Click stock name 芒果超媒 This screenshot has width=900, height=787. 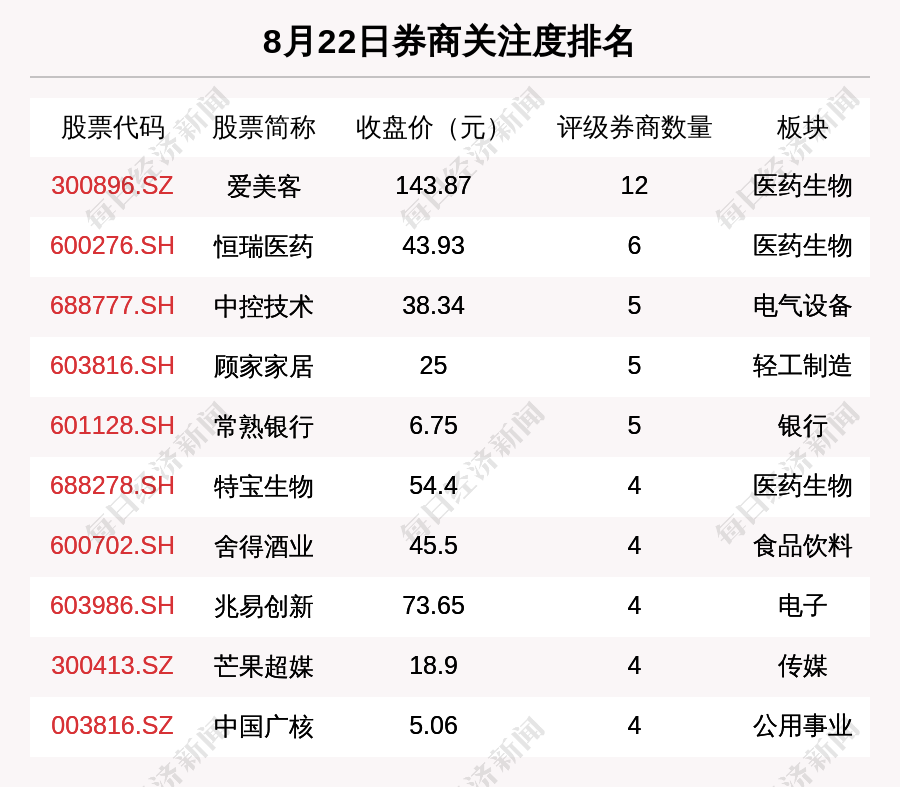[263, 666]
